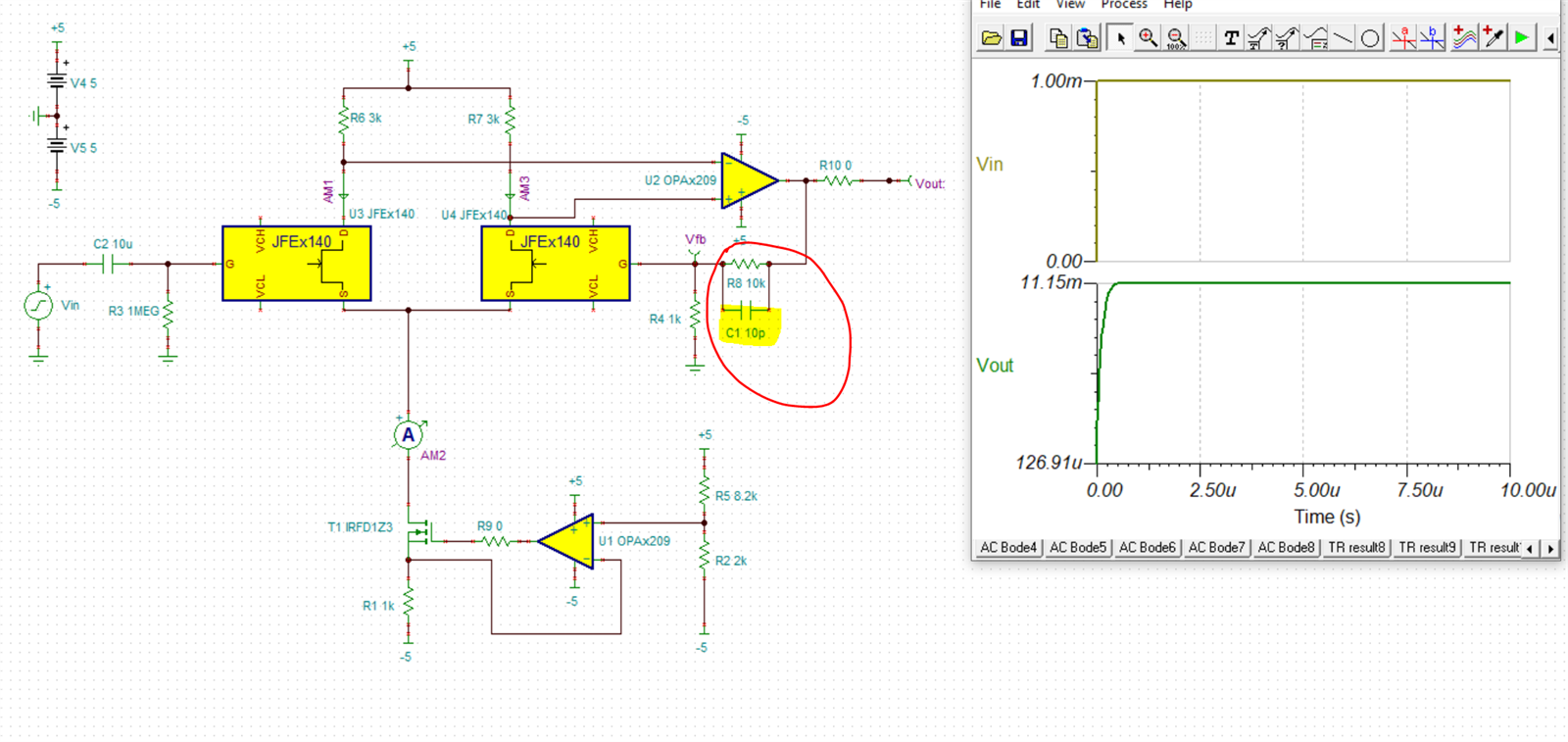
Task: Select the Vout curve label in graph
Action: (995, 366)
